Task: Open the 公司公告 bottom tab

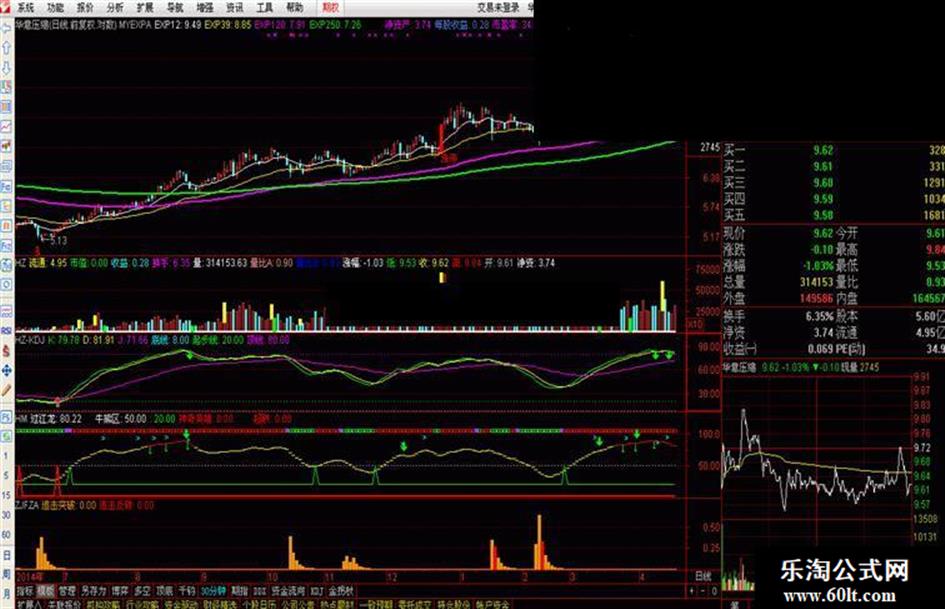Action: (x=298, y=604)
